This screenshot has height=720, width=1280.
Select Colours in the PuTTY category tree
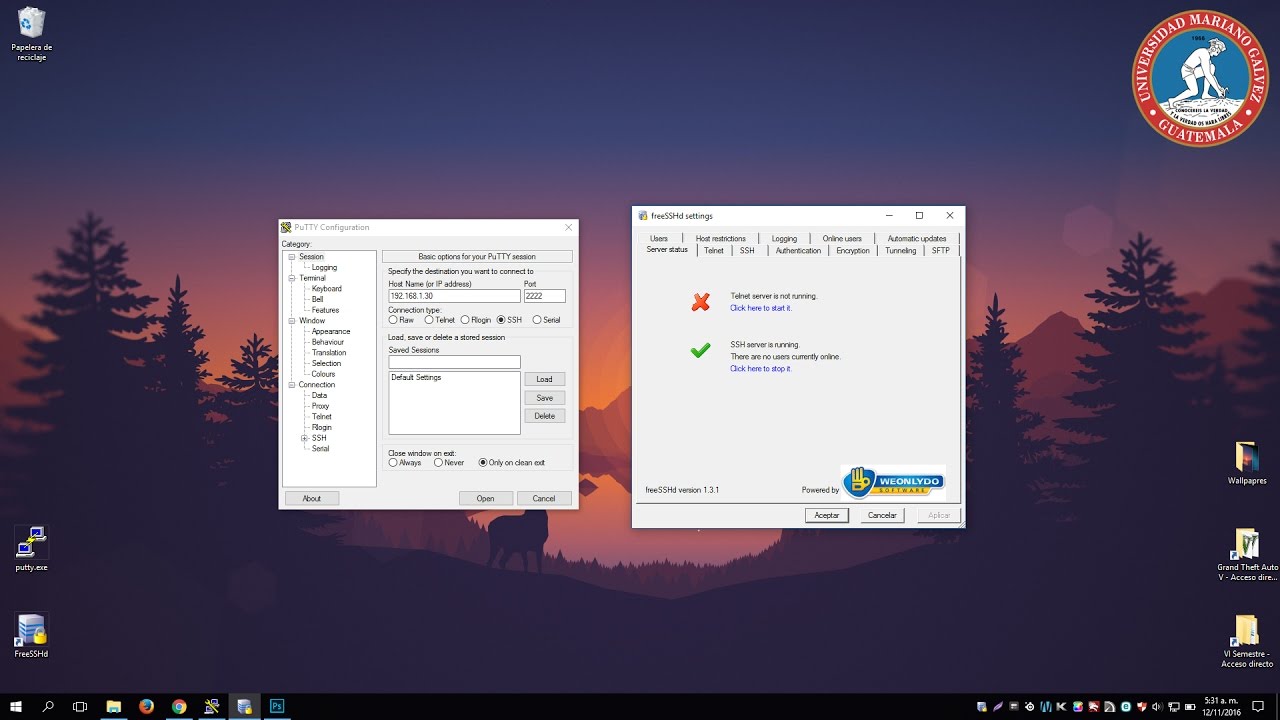coord(323,374)
